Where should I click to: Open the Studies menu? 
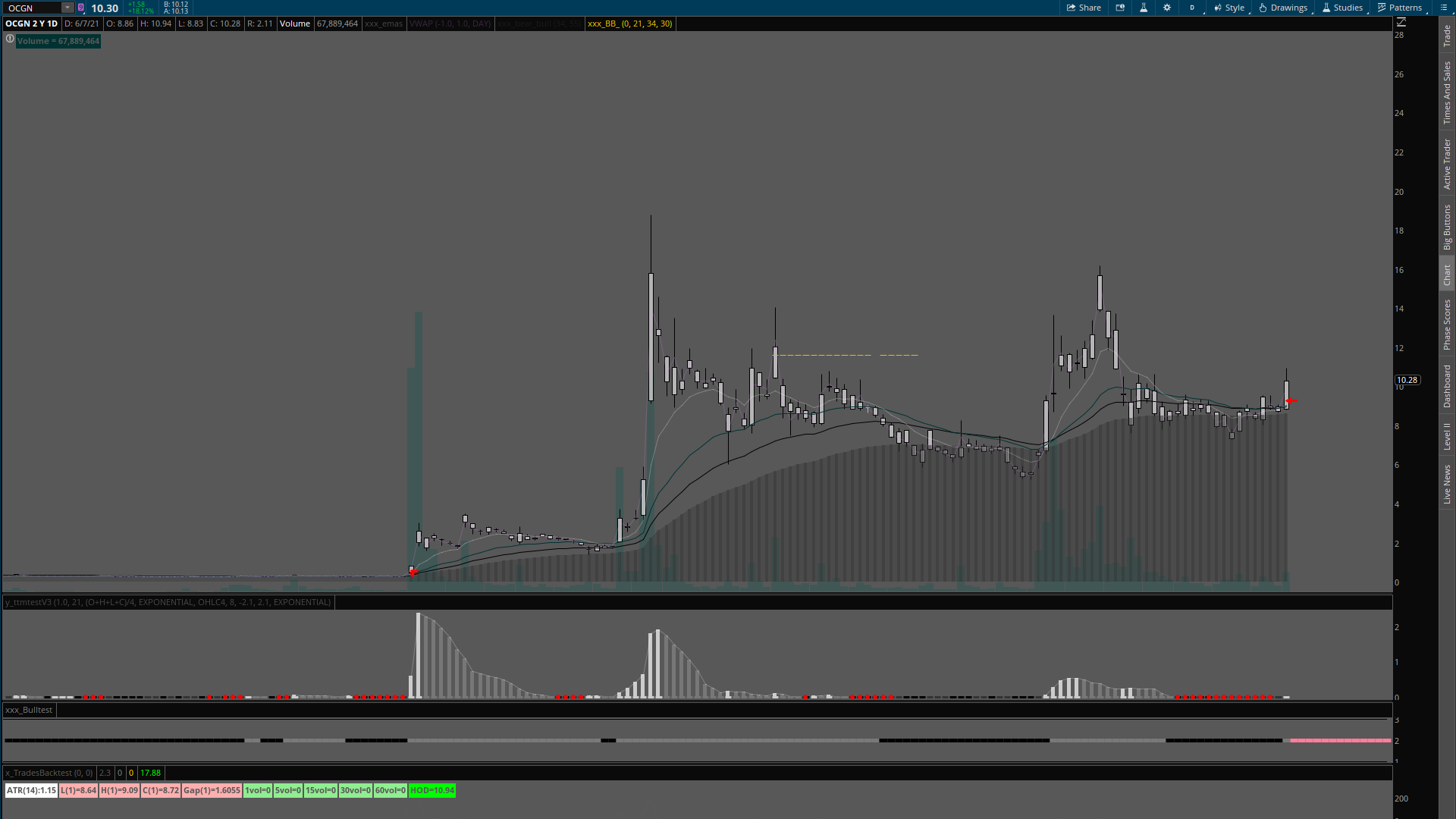coord(1342,8)
